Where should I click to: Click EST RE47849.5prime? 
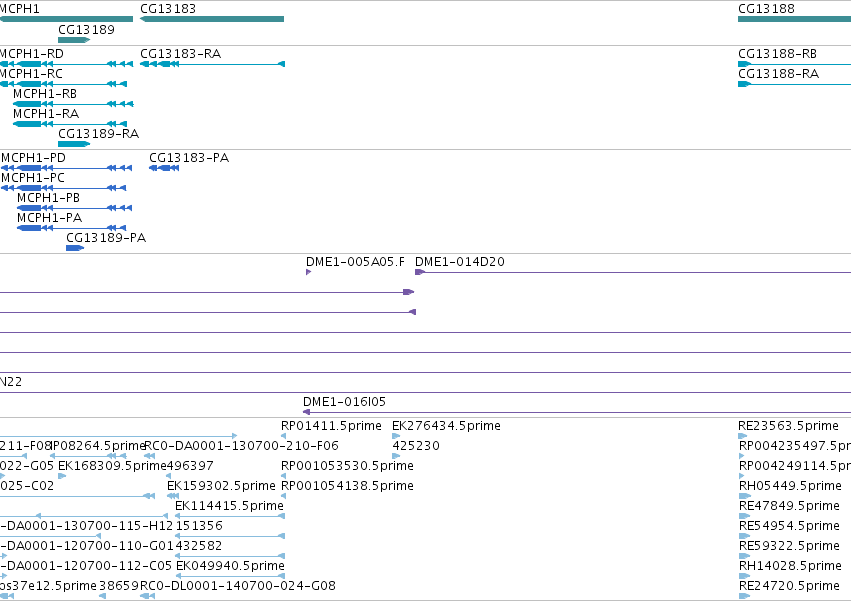coord(789,506)
